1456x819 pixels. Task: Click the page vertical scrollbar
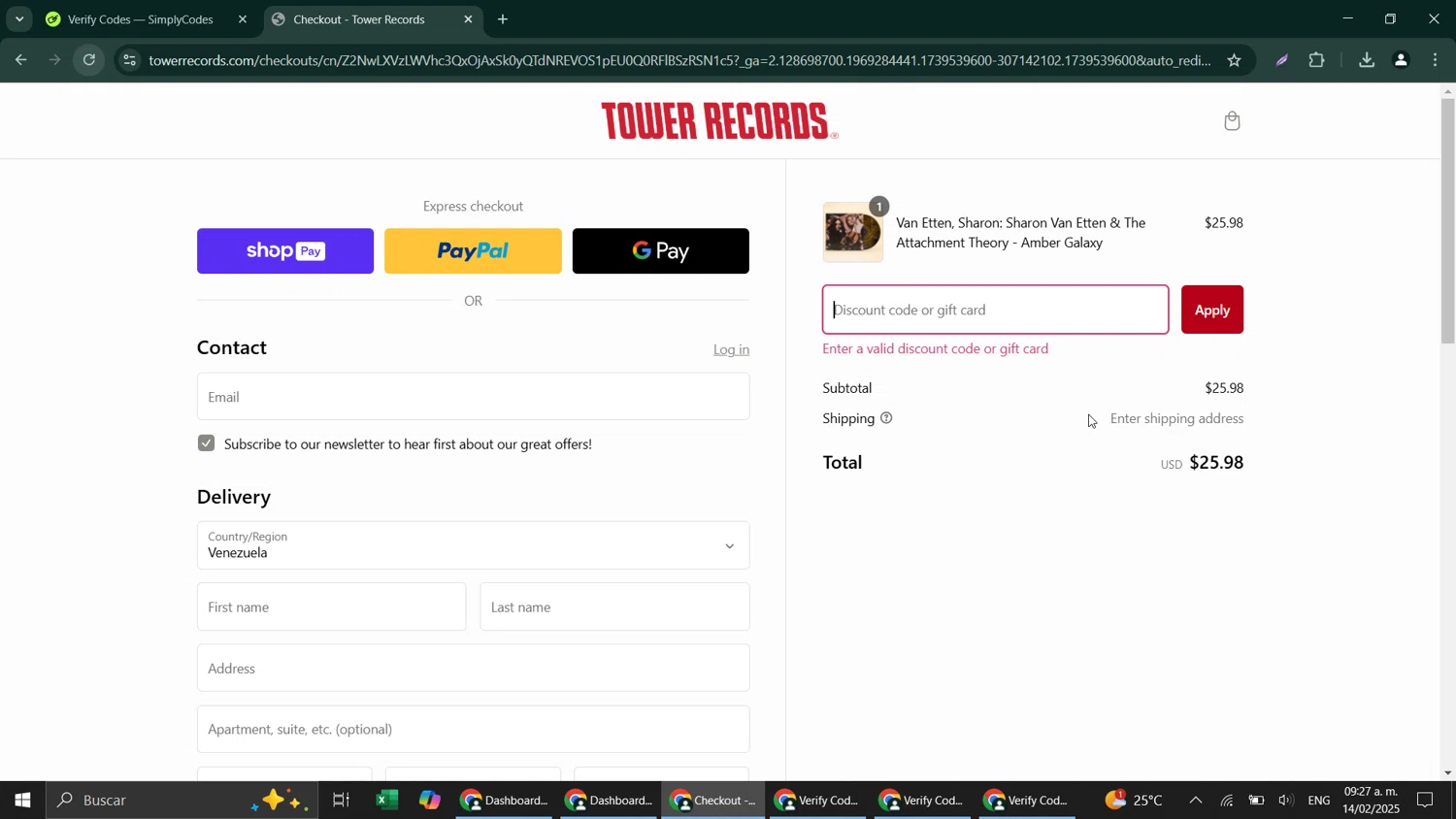click(x=1448, y=221)
